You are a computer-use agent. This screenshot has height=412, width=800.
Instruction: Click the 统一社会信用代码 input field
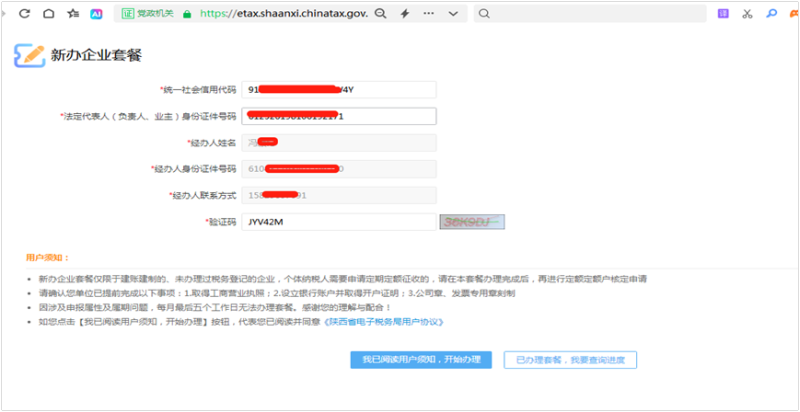pos(339,90)
